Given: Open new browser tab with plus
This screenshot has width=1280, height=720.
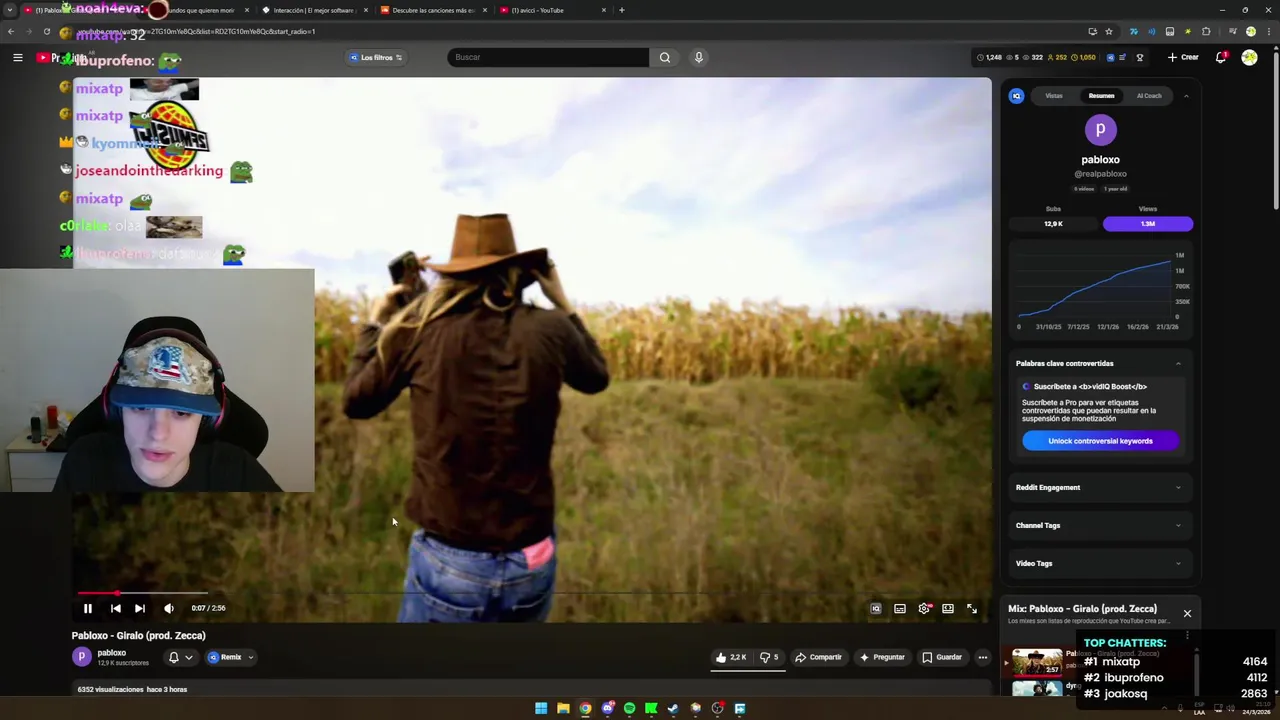Looking at the screenshot, I should click(x=621, y=10).
